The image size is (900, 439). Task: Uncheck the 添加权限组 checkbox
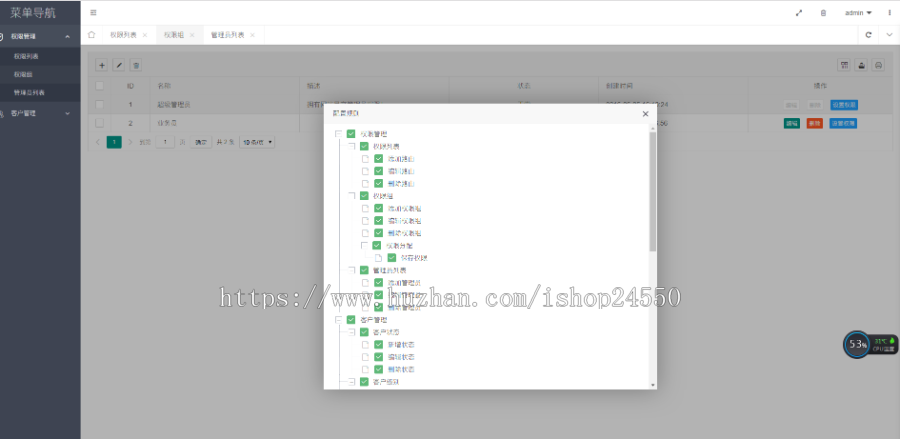[378, 208]
